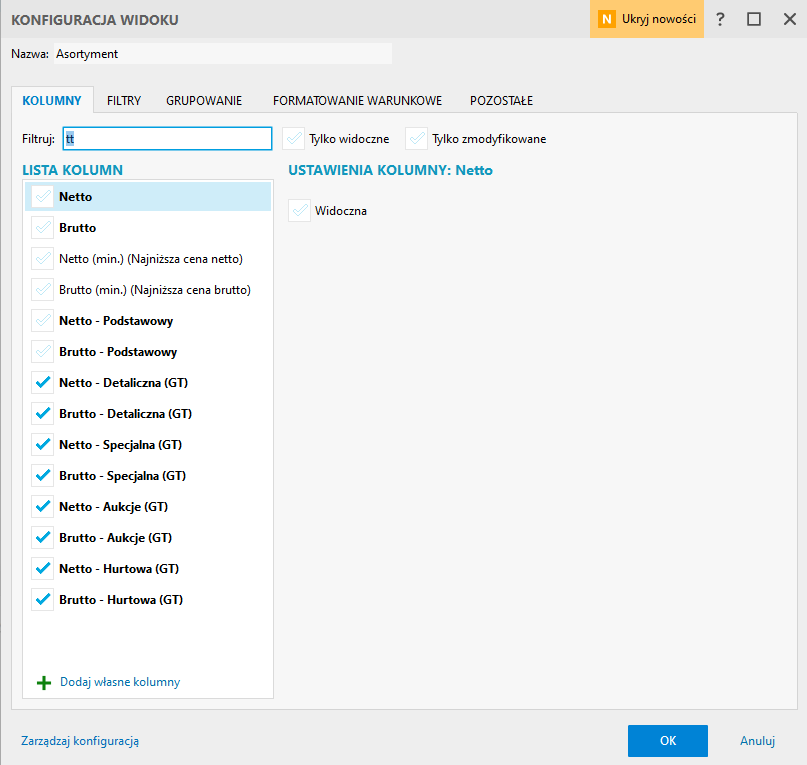This screenshot has width=807, height=765.
Task: Open Zarządzaj konfiguracją link
Action: tap(80, 741)
